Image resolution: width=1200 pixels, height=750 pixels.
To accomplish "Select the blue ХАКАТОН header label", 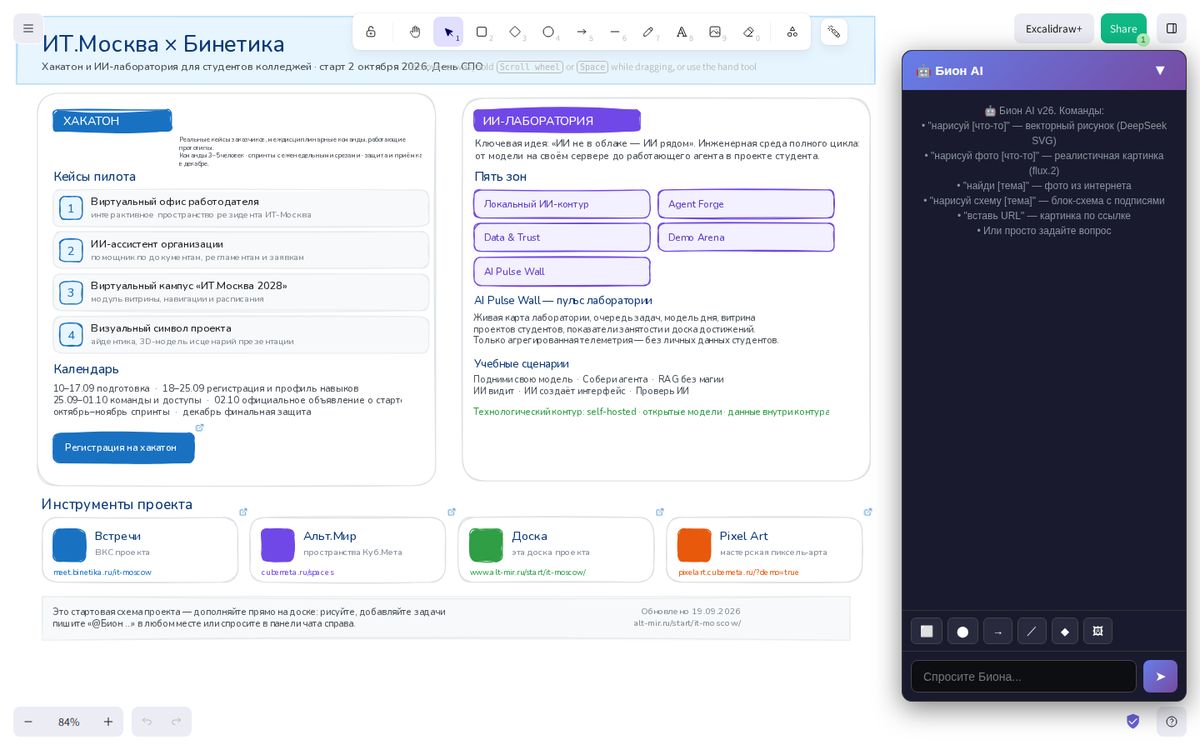I will 112,121.
